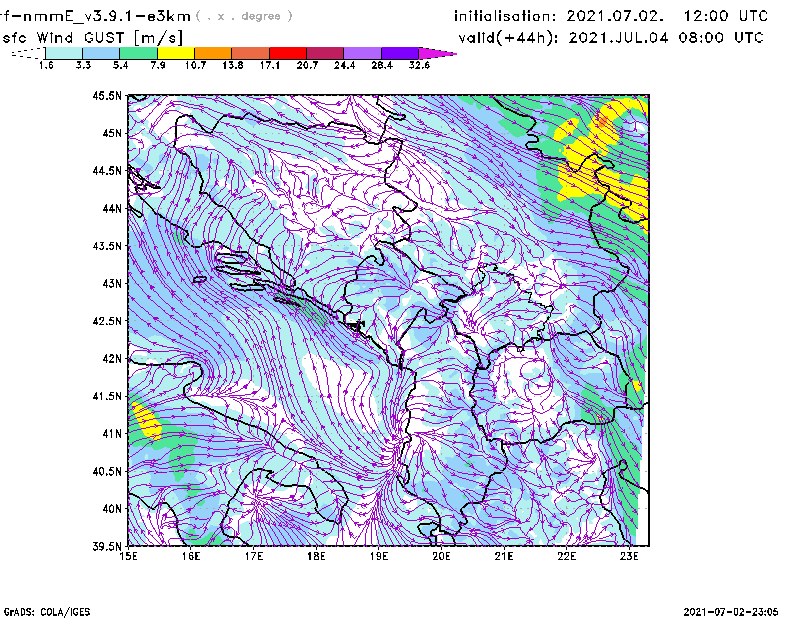Click the '( . x . degree )' resolution text
Viewport: 800px width, 618px height.
tap(244, 16)
